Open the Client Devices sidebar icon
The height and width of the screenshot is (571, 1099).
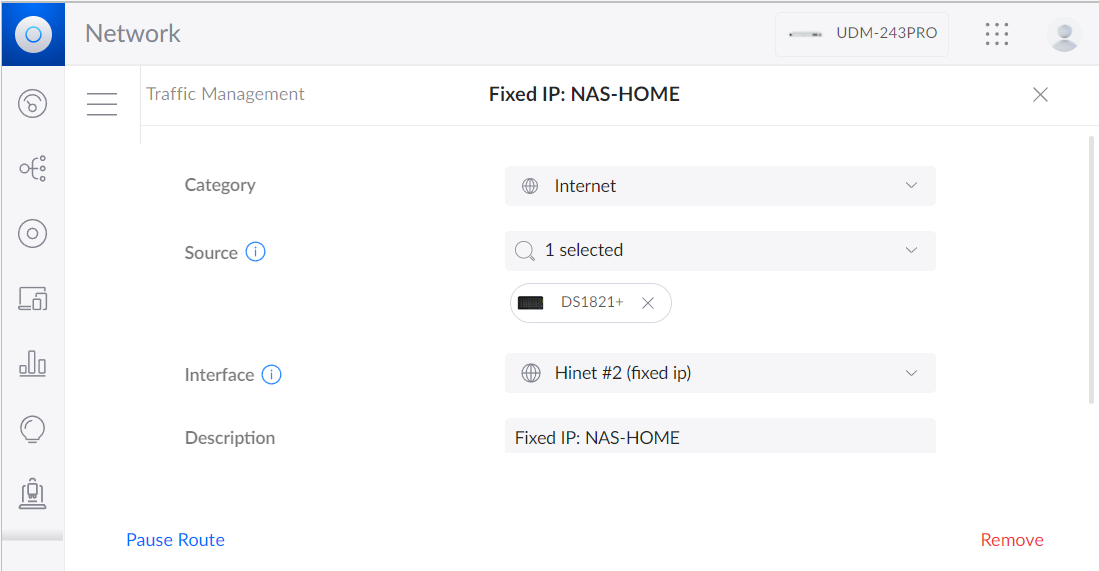tap(33, 298)
